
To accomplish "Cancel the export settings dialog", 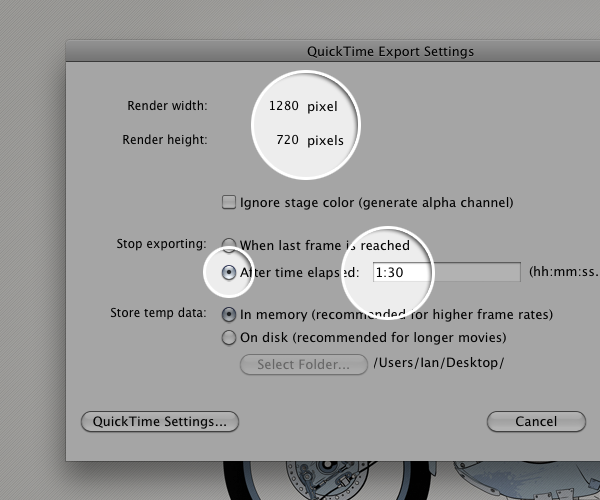I will pyautogui.click(x=536, y=422).
